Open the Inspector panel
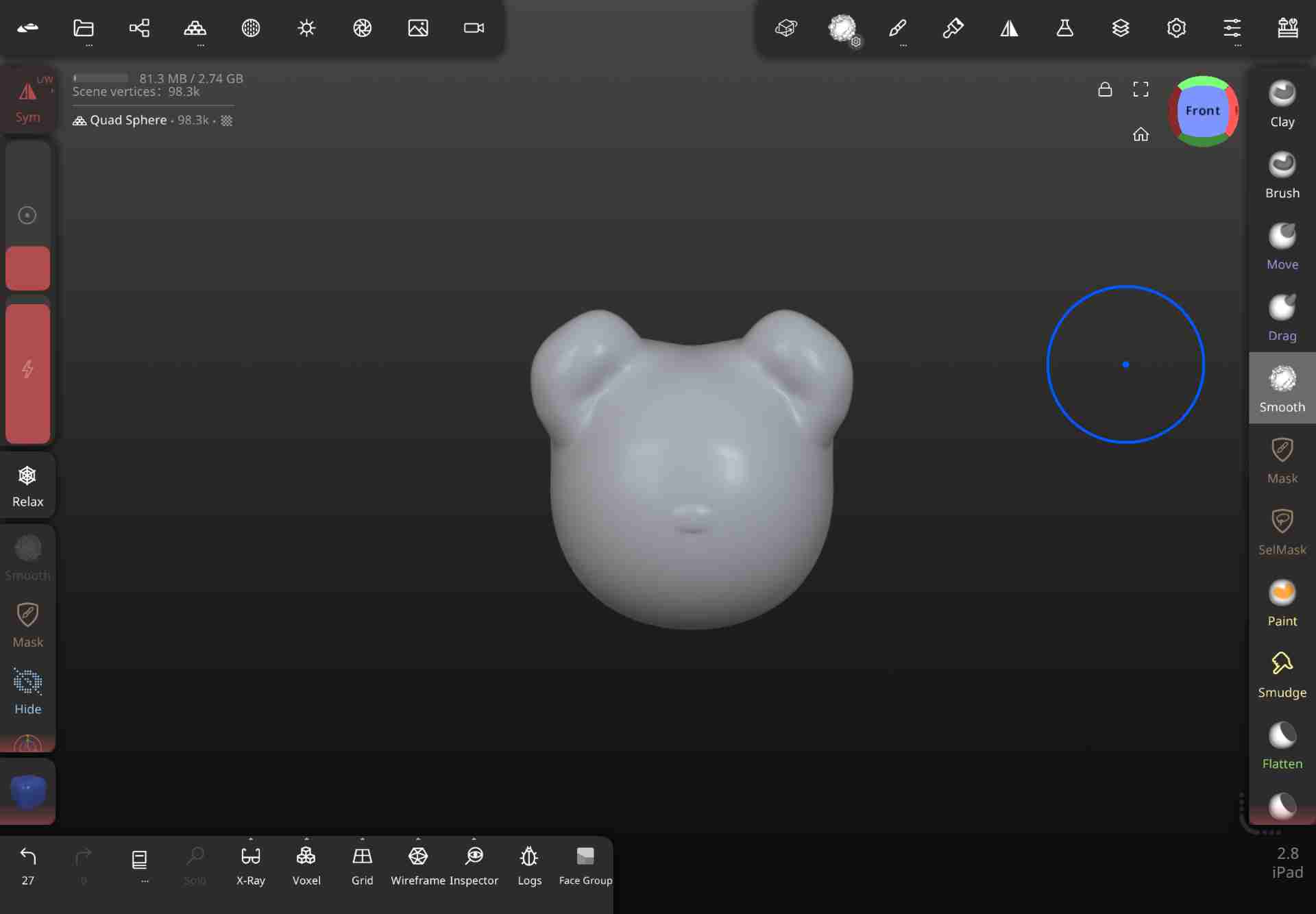The width and height of the screenshot is (1316, 914). pyautogui.click(x=474, y=865)
